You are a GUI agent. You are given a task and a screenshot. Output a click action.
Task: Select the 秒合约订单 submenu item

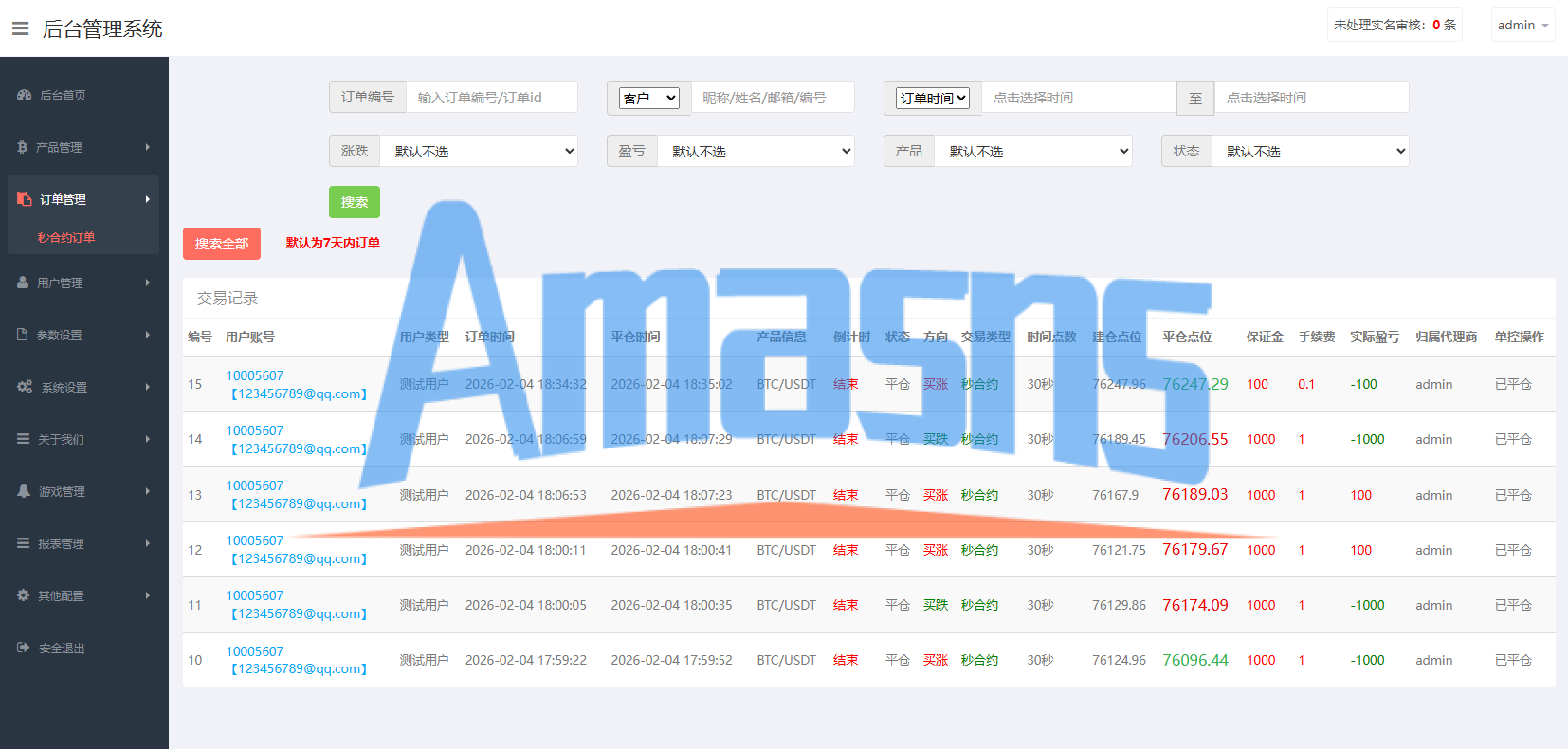tap(66, 237)
